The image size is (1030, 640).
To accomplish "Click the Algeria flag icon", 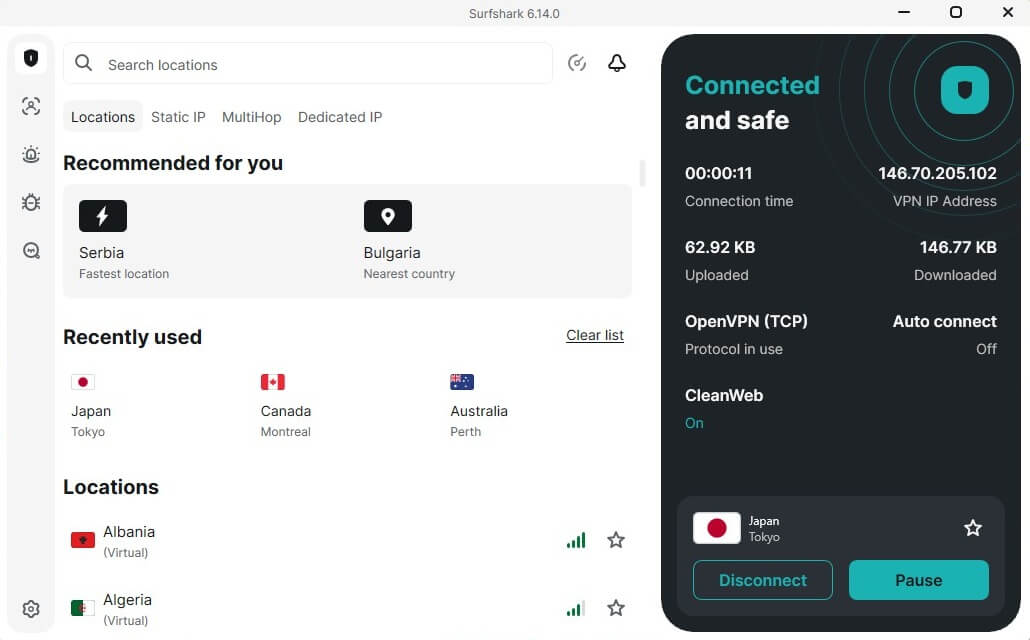I will click(x=83, y=608).
